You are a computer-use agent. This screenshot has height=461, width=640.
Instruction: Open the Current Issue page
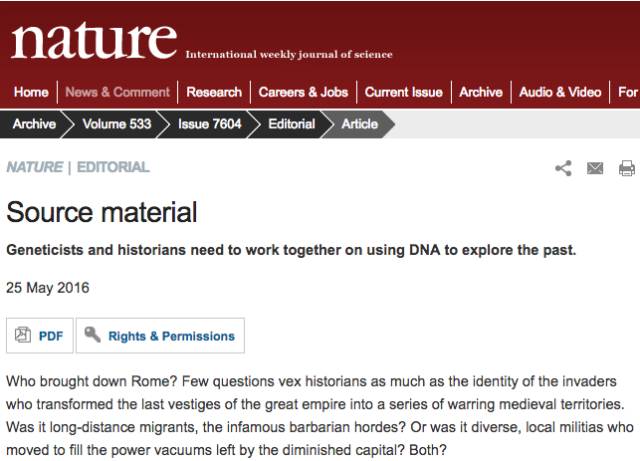coord(404,92)
